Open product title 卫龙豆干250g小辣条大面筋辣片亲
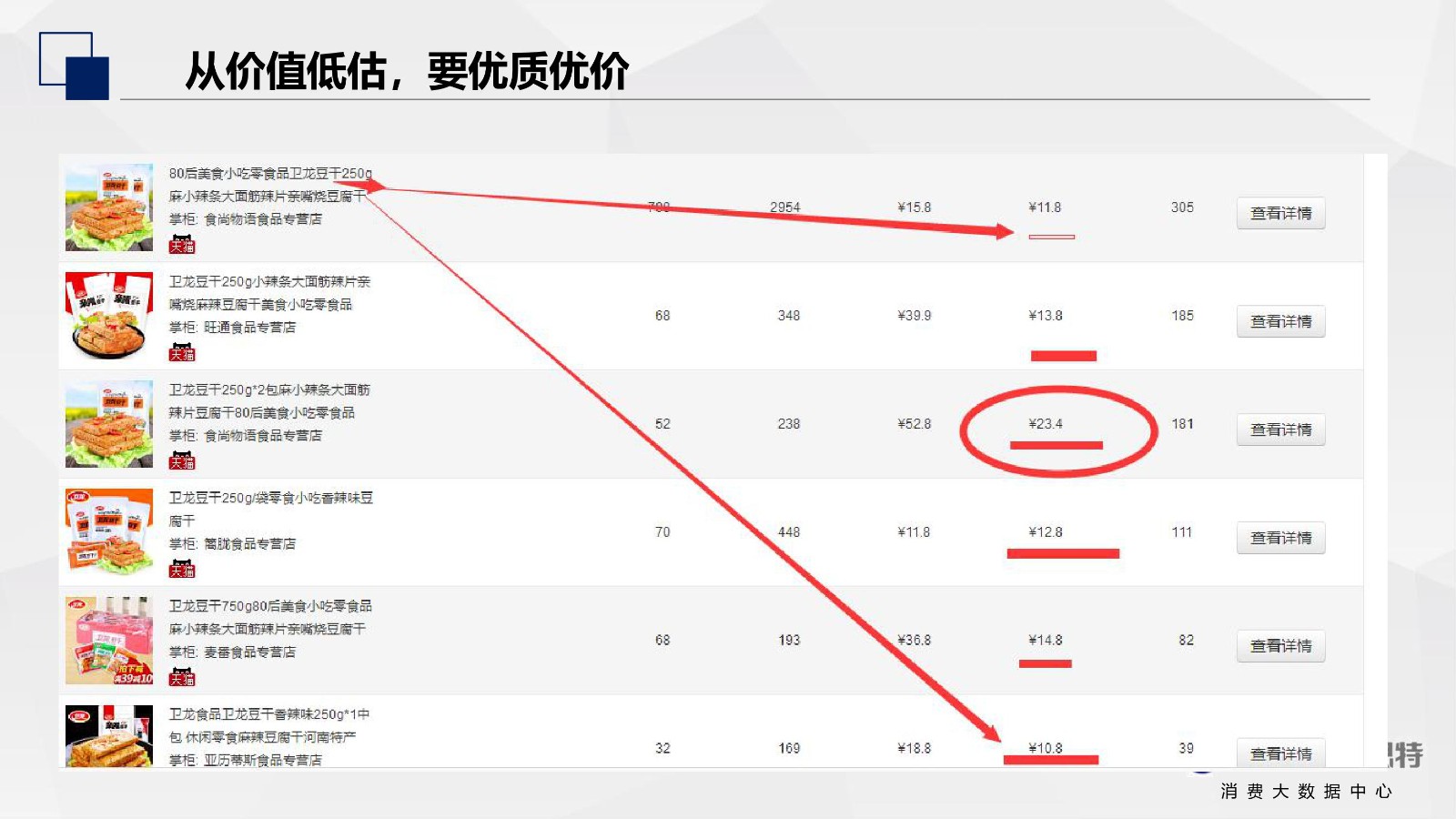This screenshot has height=819, width=1456. [x=269, y=281]
